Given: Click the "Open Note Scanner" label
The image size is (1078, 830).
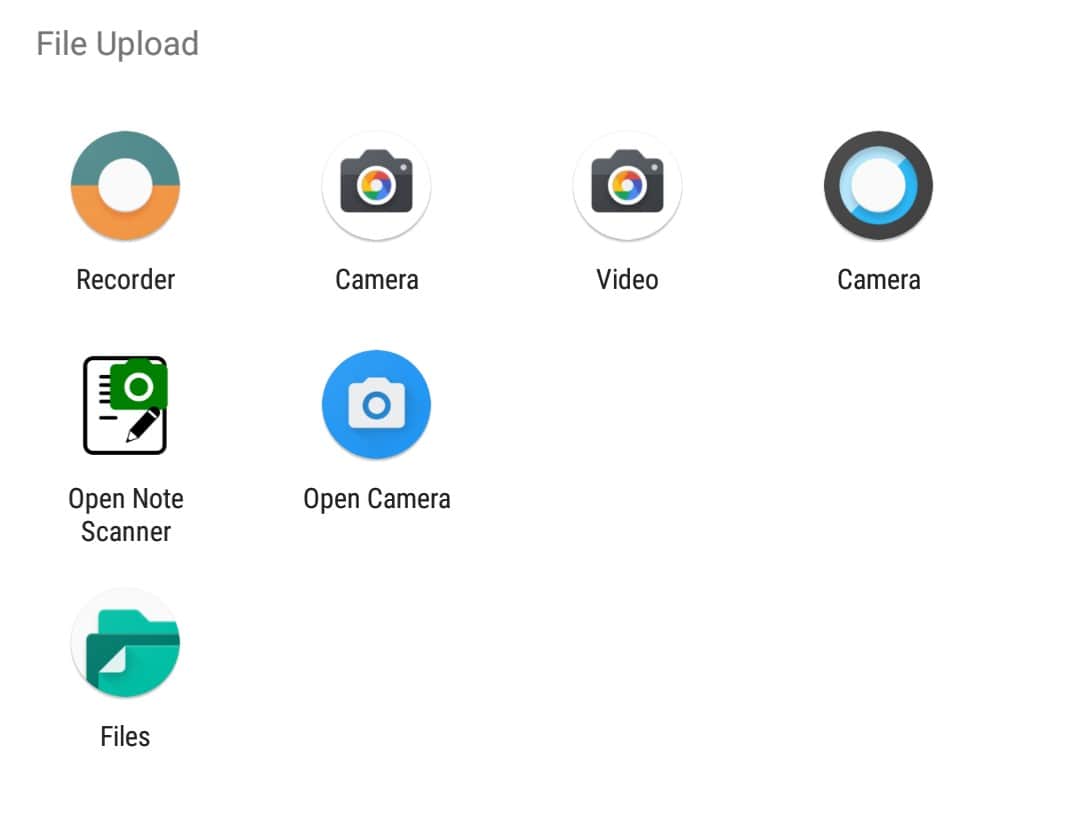Looking at the screenshot, I should [125, 515].
